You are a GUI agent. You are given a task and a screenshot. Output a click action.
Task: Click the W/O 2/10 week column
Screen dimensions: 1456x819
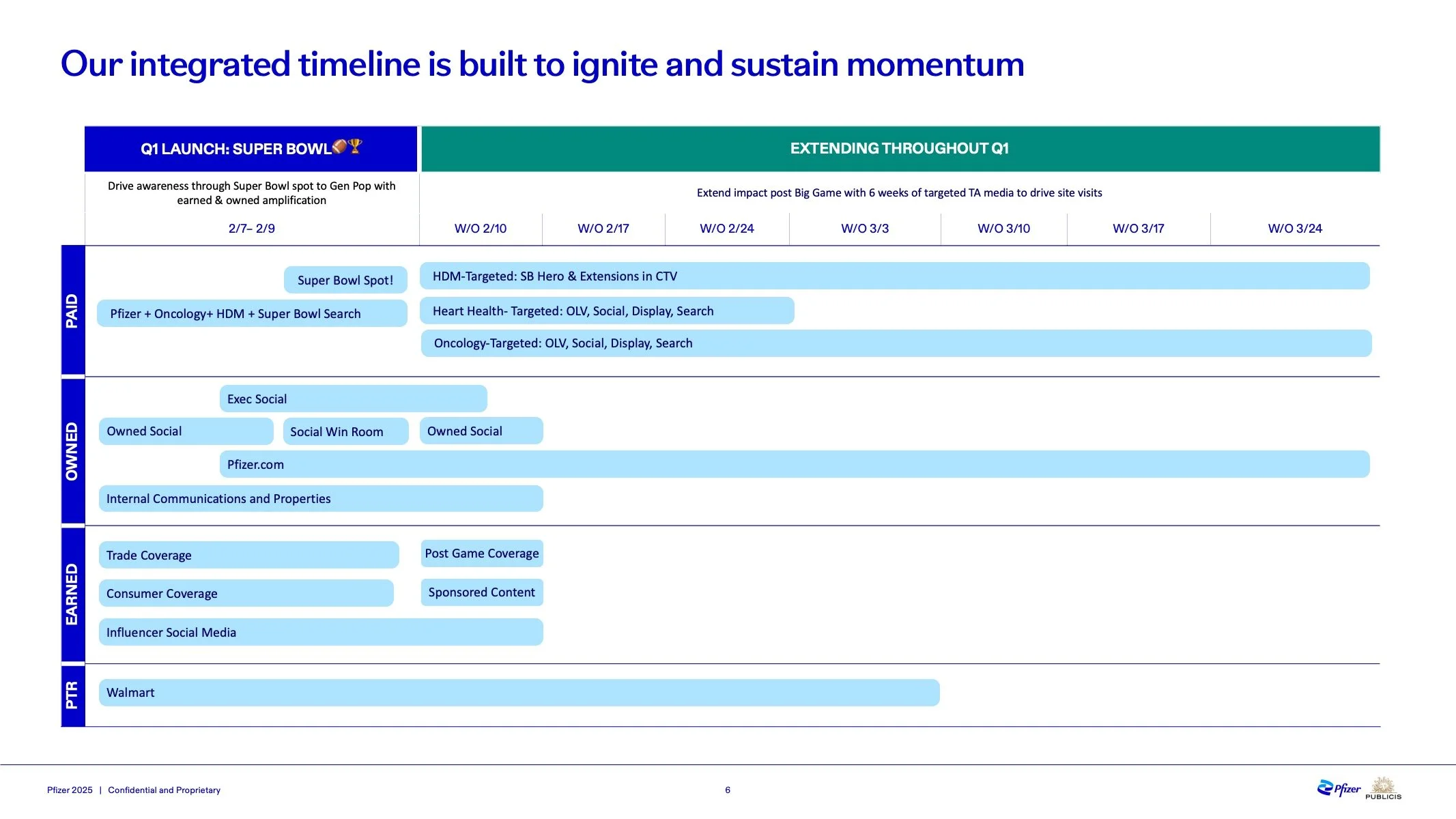click(x=481, y=229)
